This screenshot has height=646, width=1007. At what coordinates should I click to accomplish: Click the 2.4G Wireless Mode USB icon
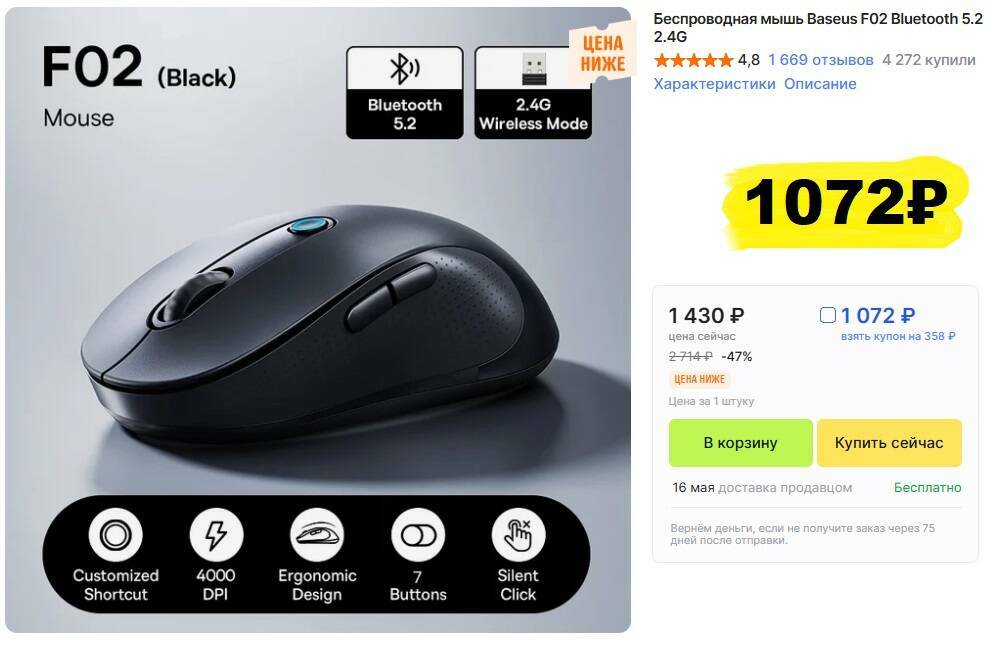click(x=533, y=69)
